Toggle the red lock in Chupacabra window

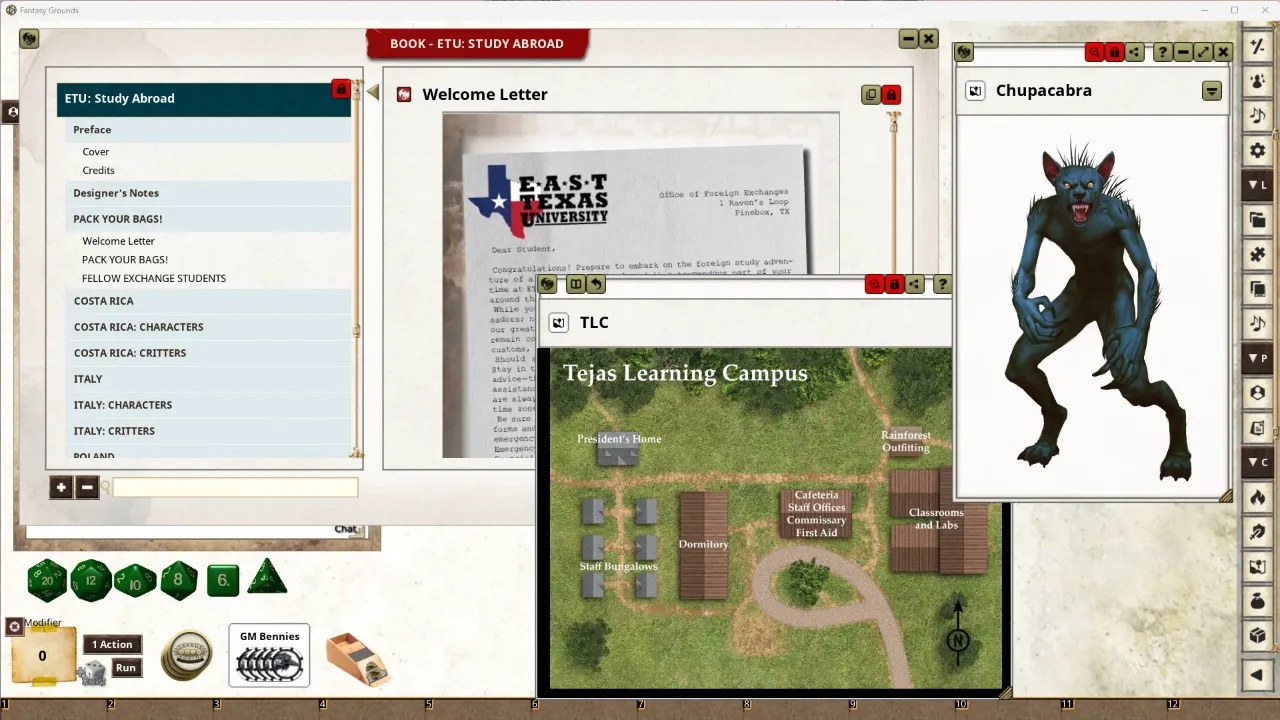coord(1114,52)
